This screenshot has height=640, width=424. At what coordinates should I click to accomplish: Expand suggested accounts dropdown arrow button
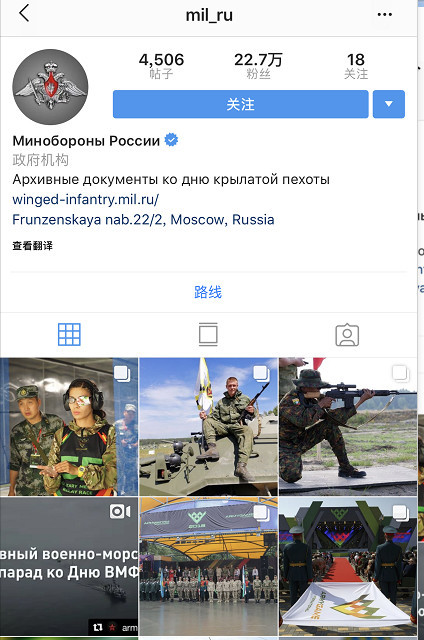[x=388, y=104]
